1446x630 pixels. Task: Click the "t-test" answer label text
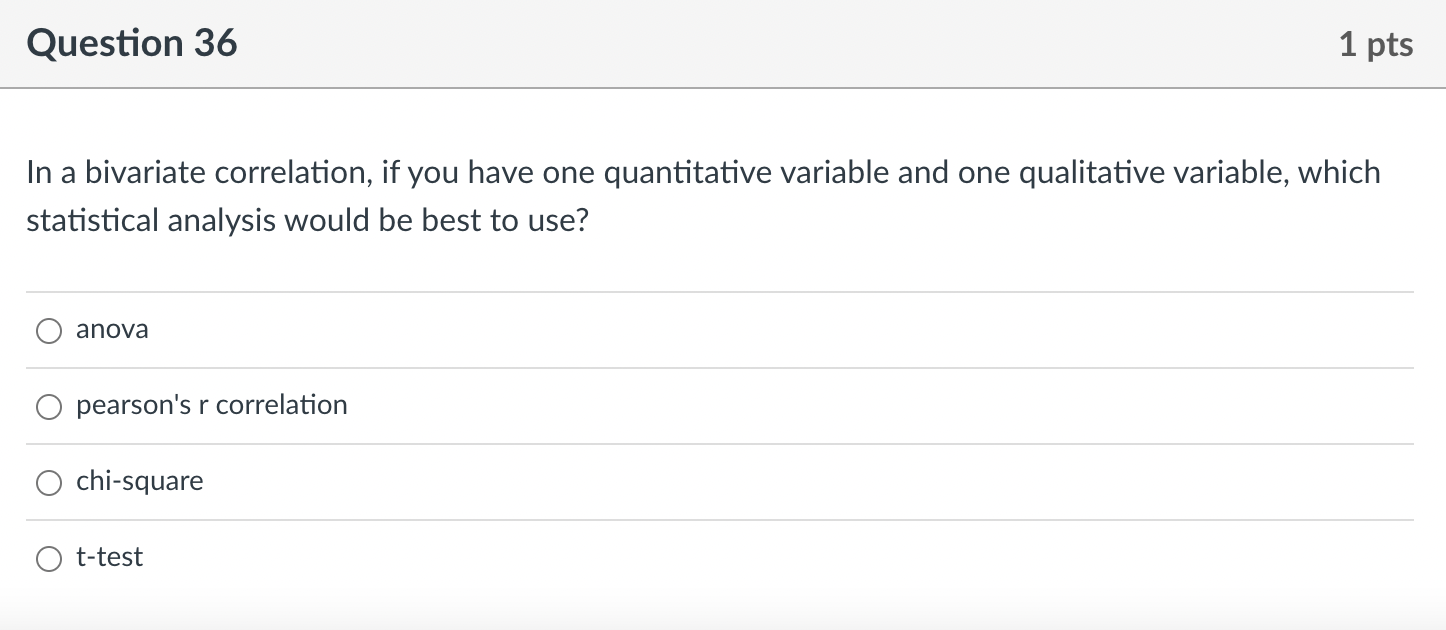(110, 558)
